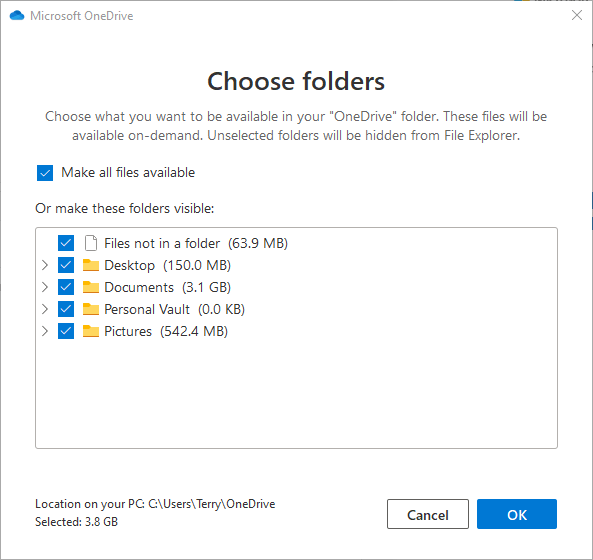Click the Desktop folder icon
The height and width of the screenshot is (560, 593).
click(91, 265)
